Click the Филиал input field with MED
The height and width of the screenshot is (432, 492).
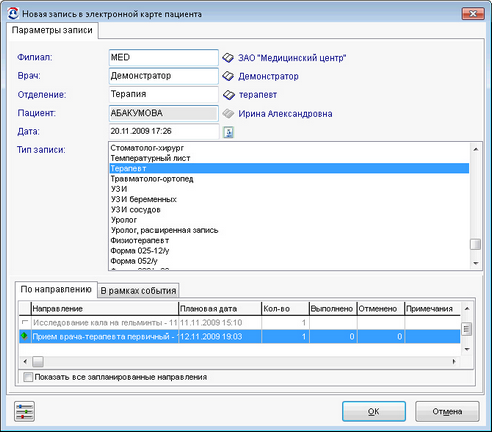point(163,58)
